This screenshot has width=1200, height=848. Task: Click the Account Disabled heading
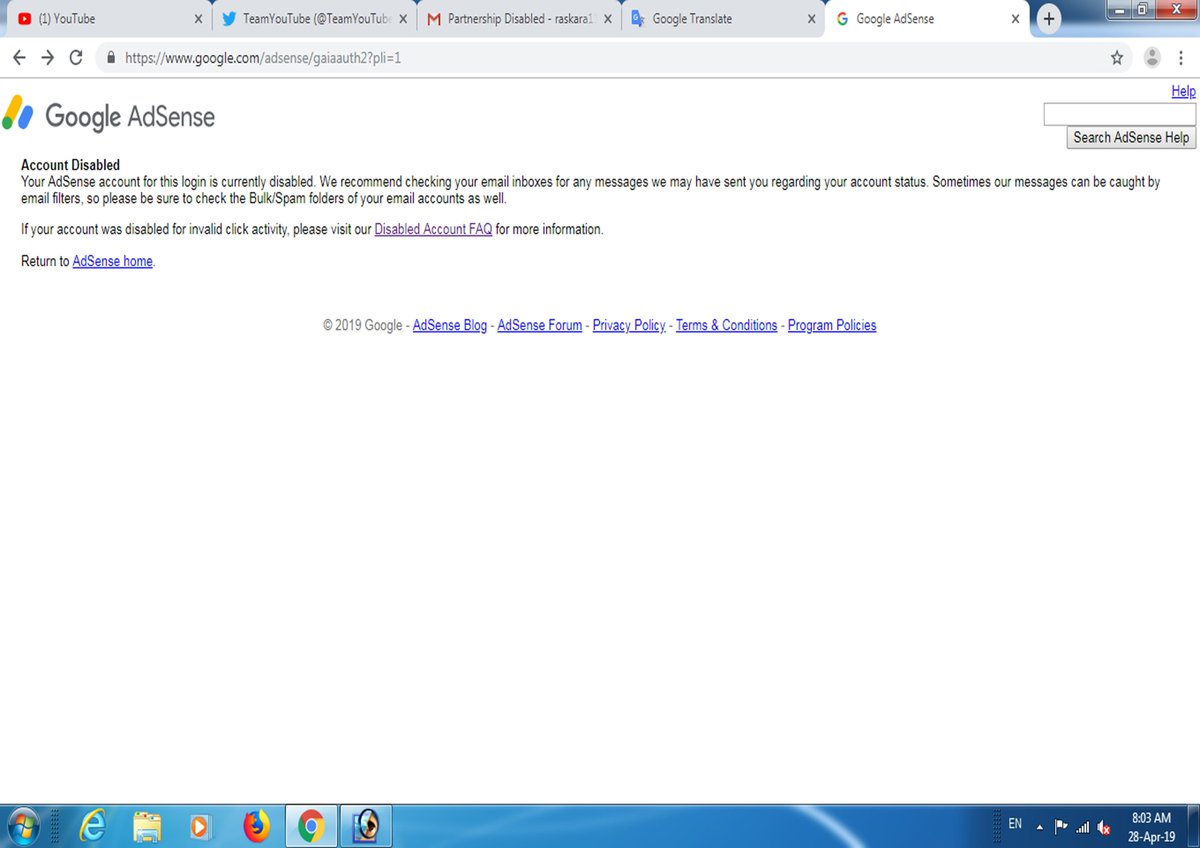pos(70,165)
